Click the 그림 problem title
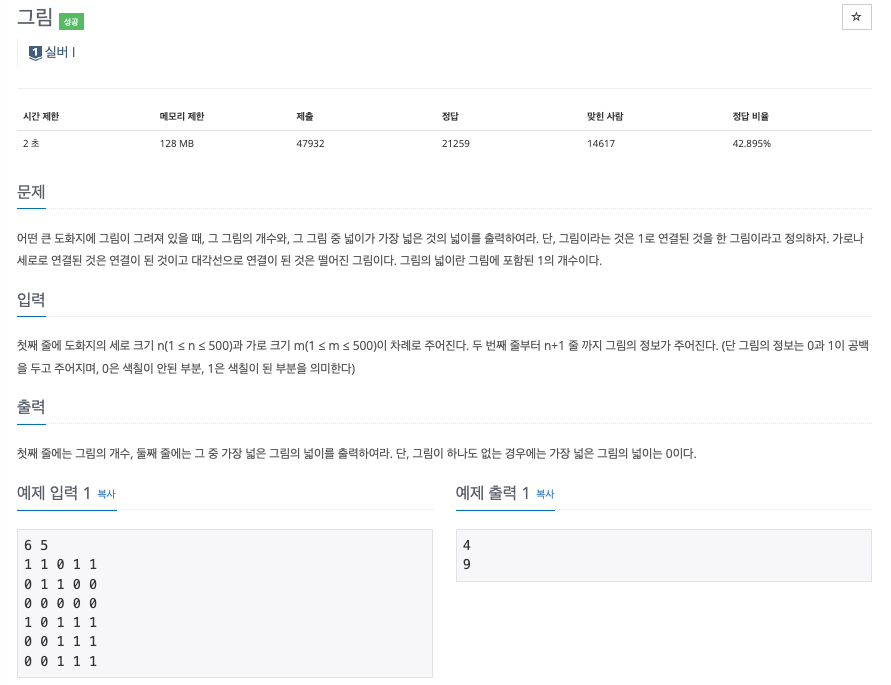The width and height of the screenshot is (891, 685). (35, 18)
